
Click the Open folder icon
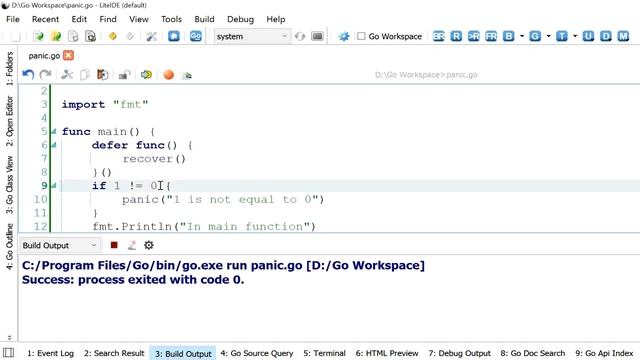click(56, 36)
